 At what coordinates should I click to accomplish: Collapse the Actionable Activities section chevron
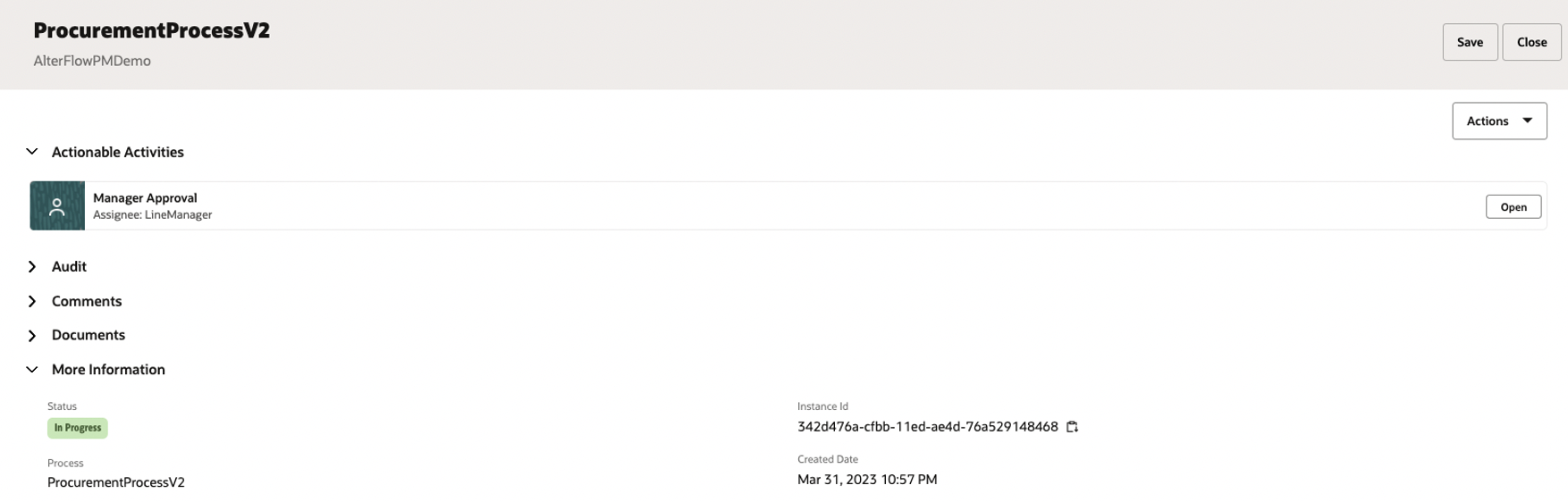pyautogui.click(x=32, y=152)
